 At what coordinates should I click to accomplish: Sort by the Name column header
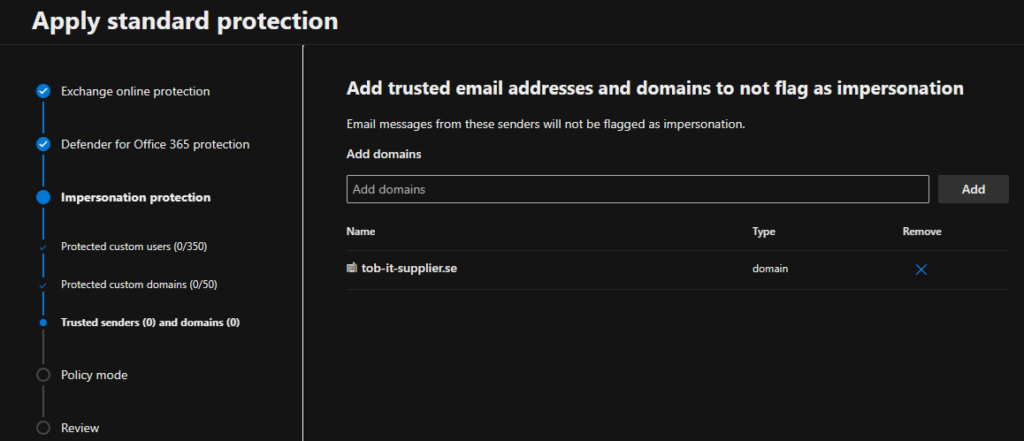click(360, 231)
